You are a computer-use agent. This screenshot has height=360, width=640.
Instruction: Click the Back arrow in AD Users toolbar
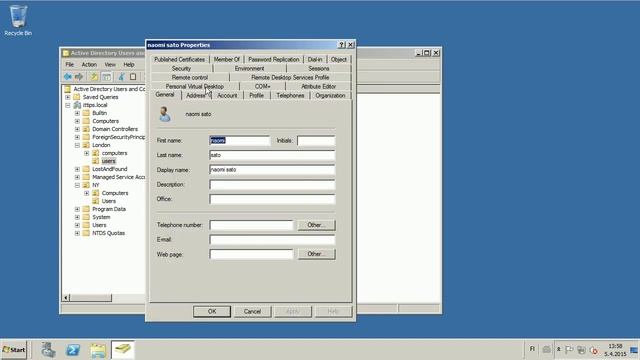coord(68,77)
